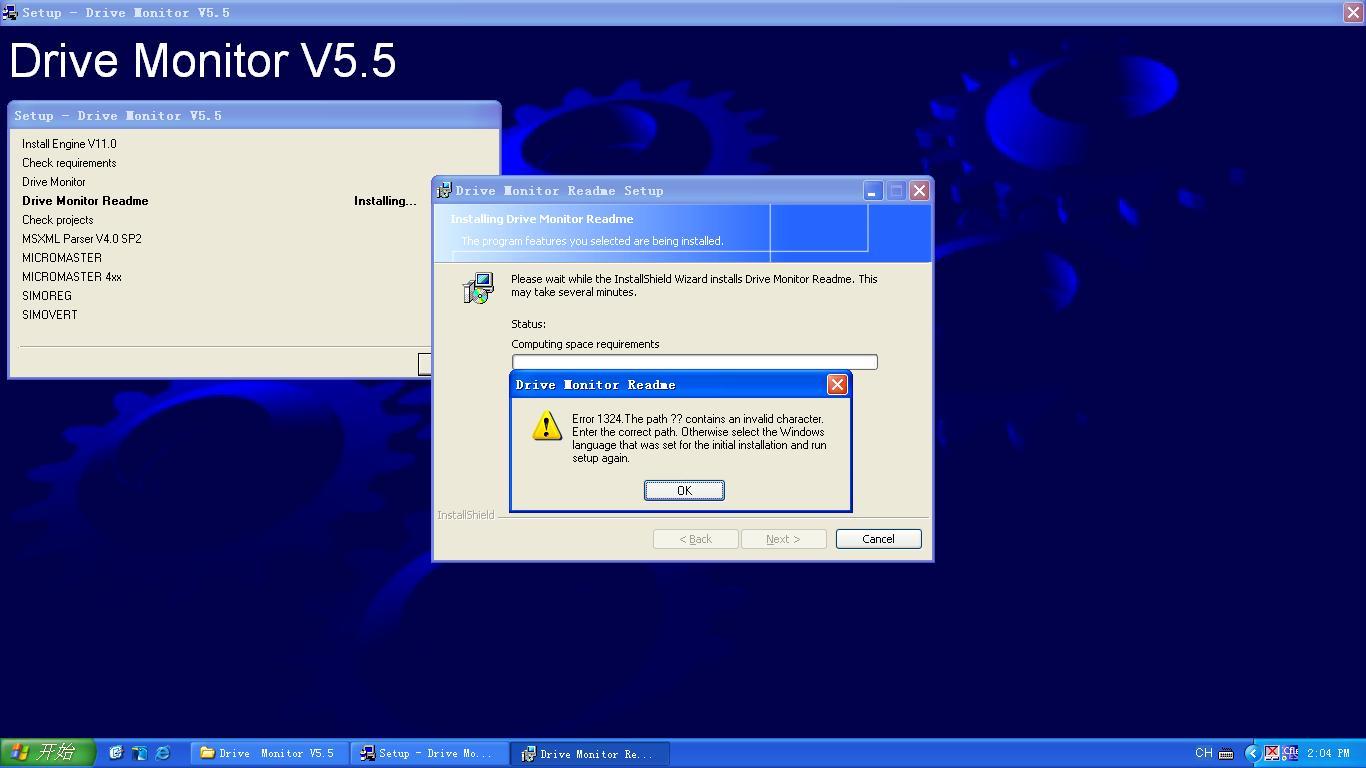The image size is (1366, 768).
Task: Minimize the Drive Monitor Readme Setup window
Action: point(873,191)
